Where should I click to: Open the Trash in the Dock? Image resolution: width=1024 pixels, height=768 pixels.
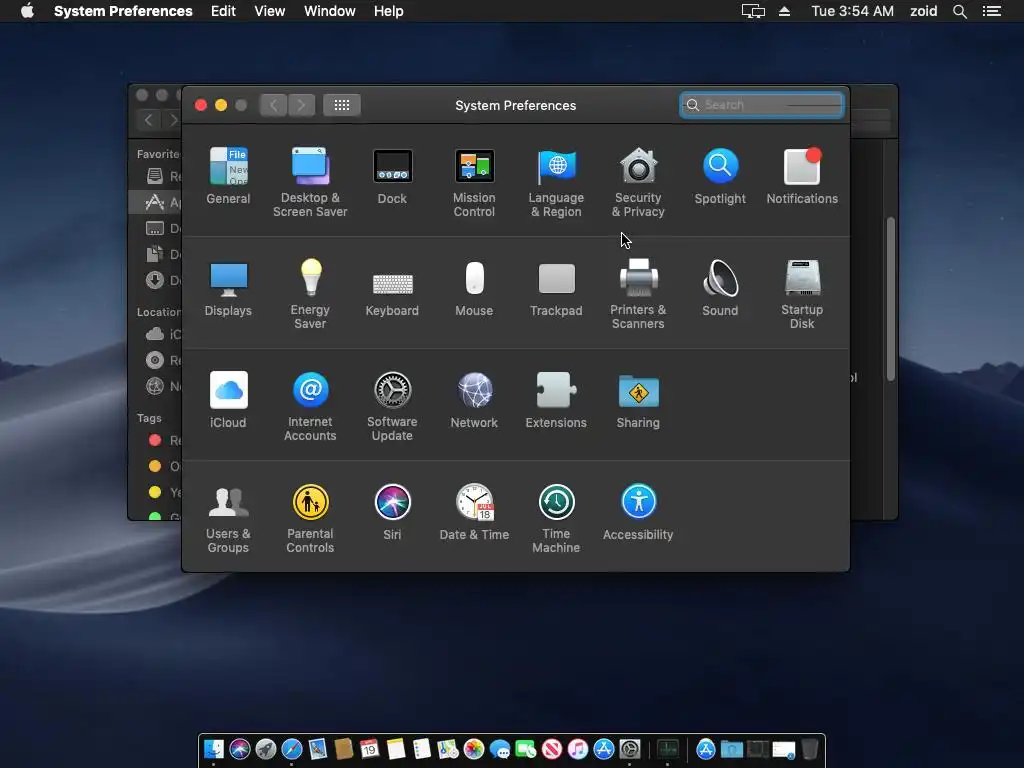point(810,749)
